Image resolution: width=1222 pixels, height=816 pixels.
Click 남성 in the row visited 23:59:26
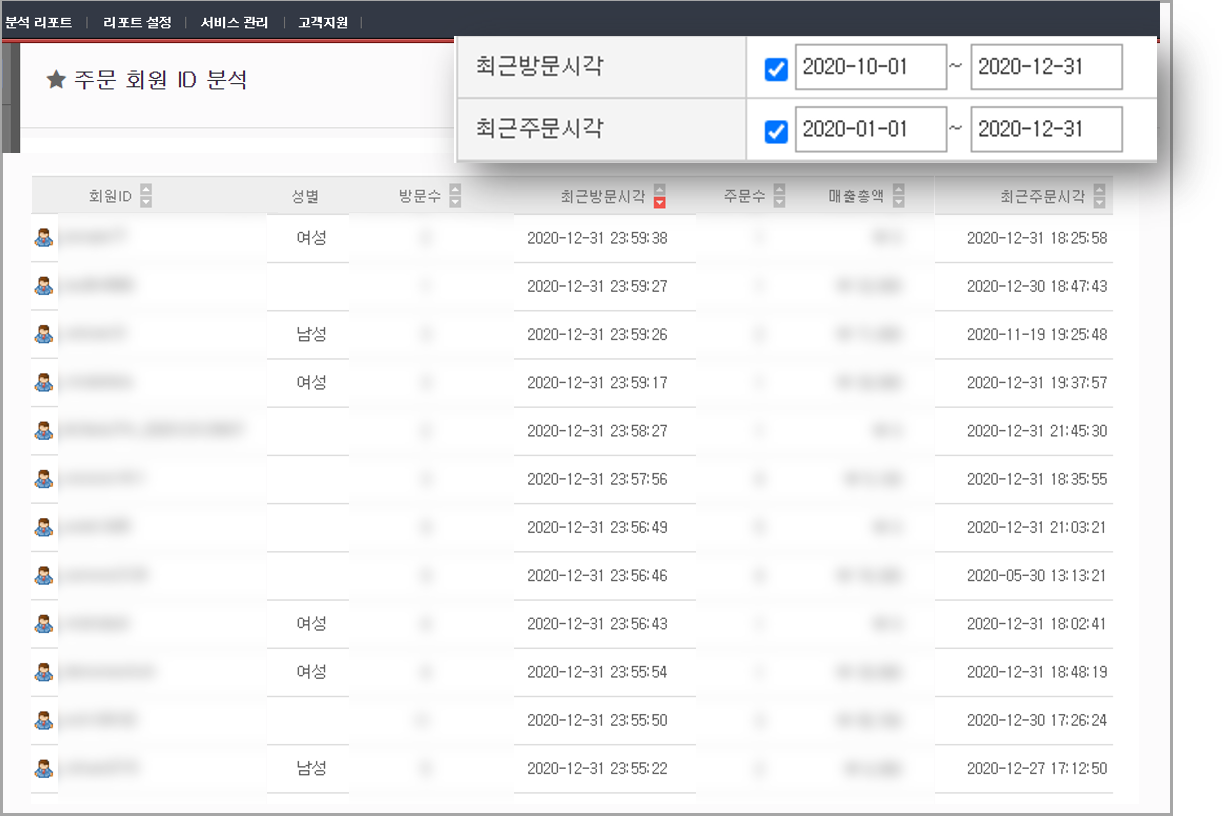click(x=312, y=334)
